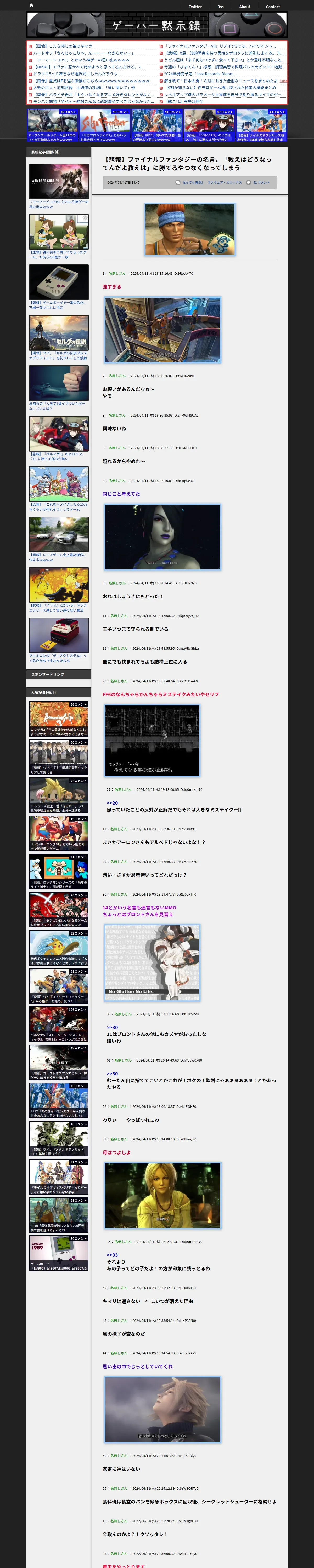Open sidebar ARMORED CORE VI thumbnail article
Viewport: 314px width, 1568px height.
pos(59,181)
